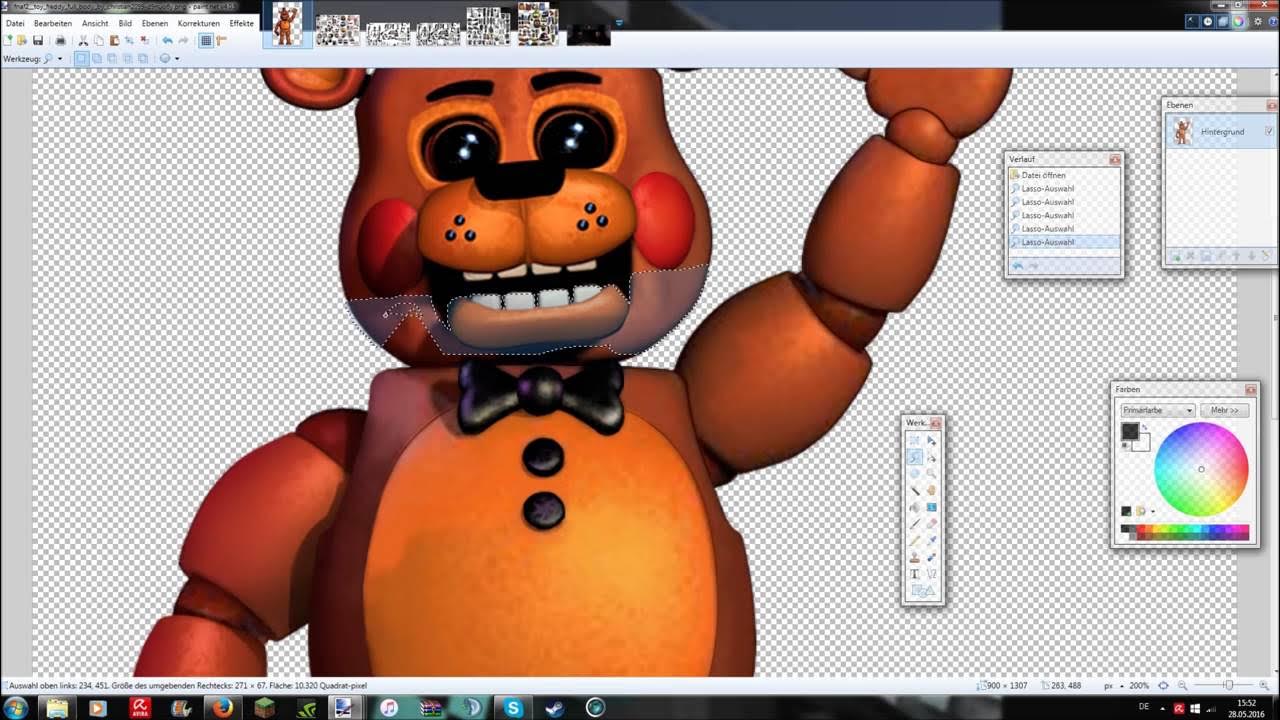Open the Primärfarbe dropdown

pyautogui.click(x=1157, y=410)
